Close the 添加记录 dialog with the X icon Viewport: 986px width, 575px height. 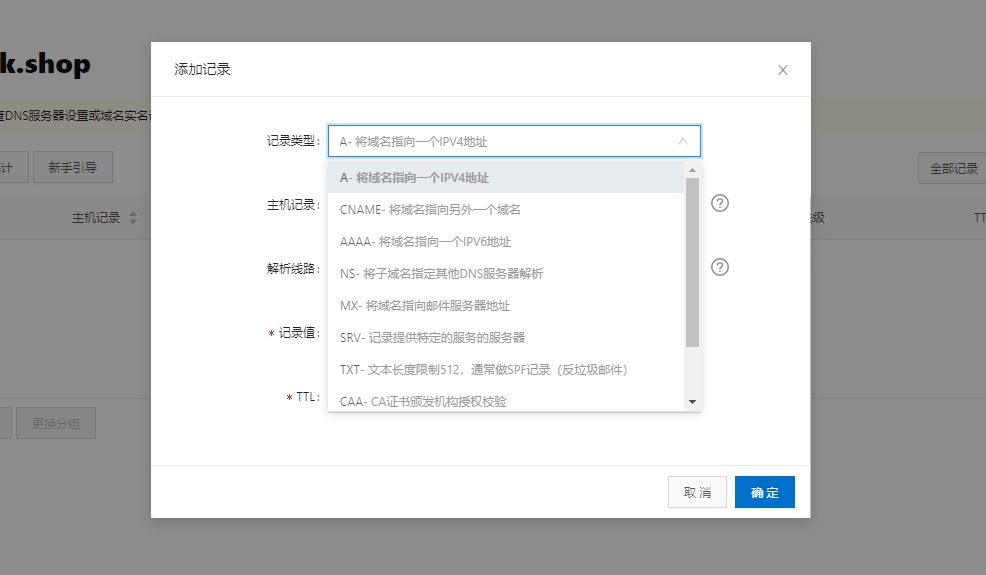point(782,70)
